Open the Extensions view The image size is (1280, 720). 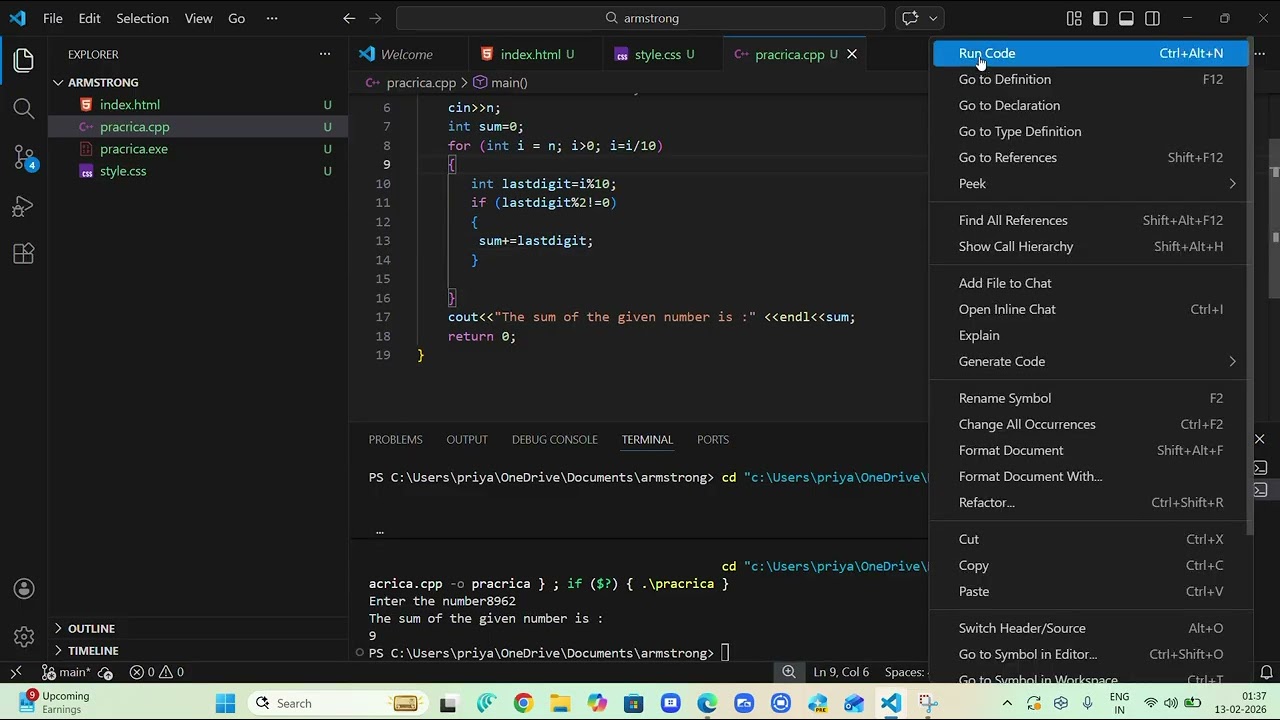coord(24,254)
